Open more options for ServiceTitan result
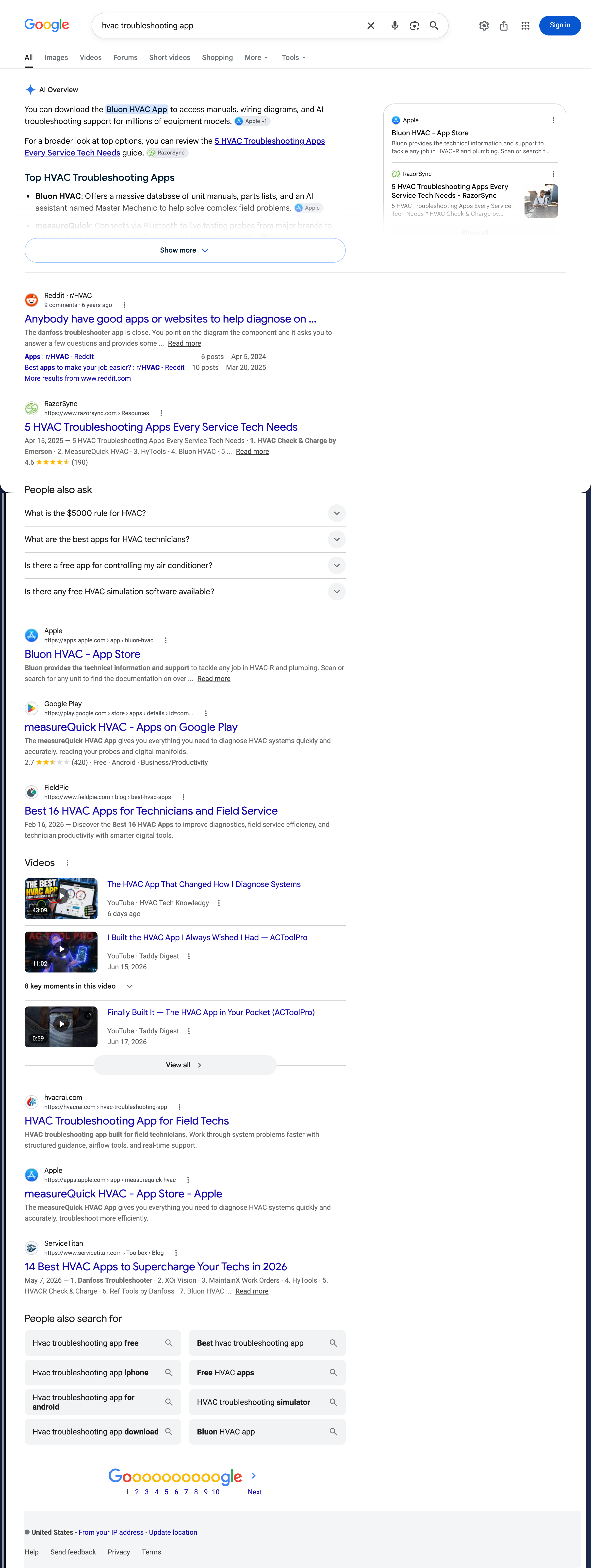This screenshot has height=1568, width=591. [176, 1253]
